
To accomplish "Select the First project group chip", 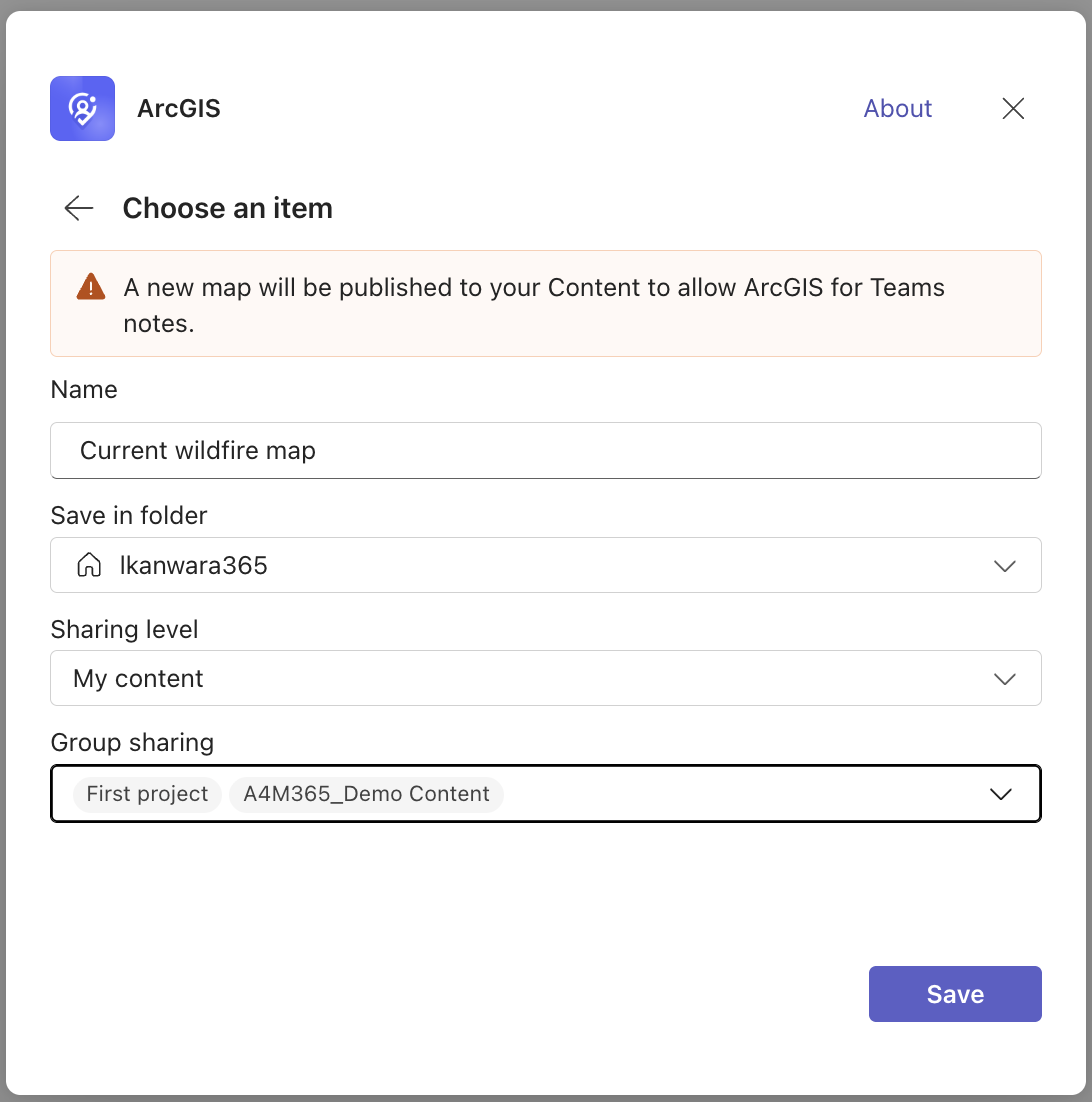I will click(146, 794).
